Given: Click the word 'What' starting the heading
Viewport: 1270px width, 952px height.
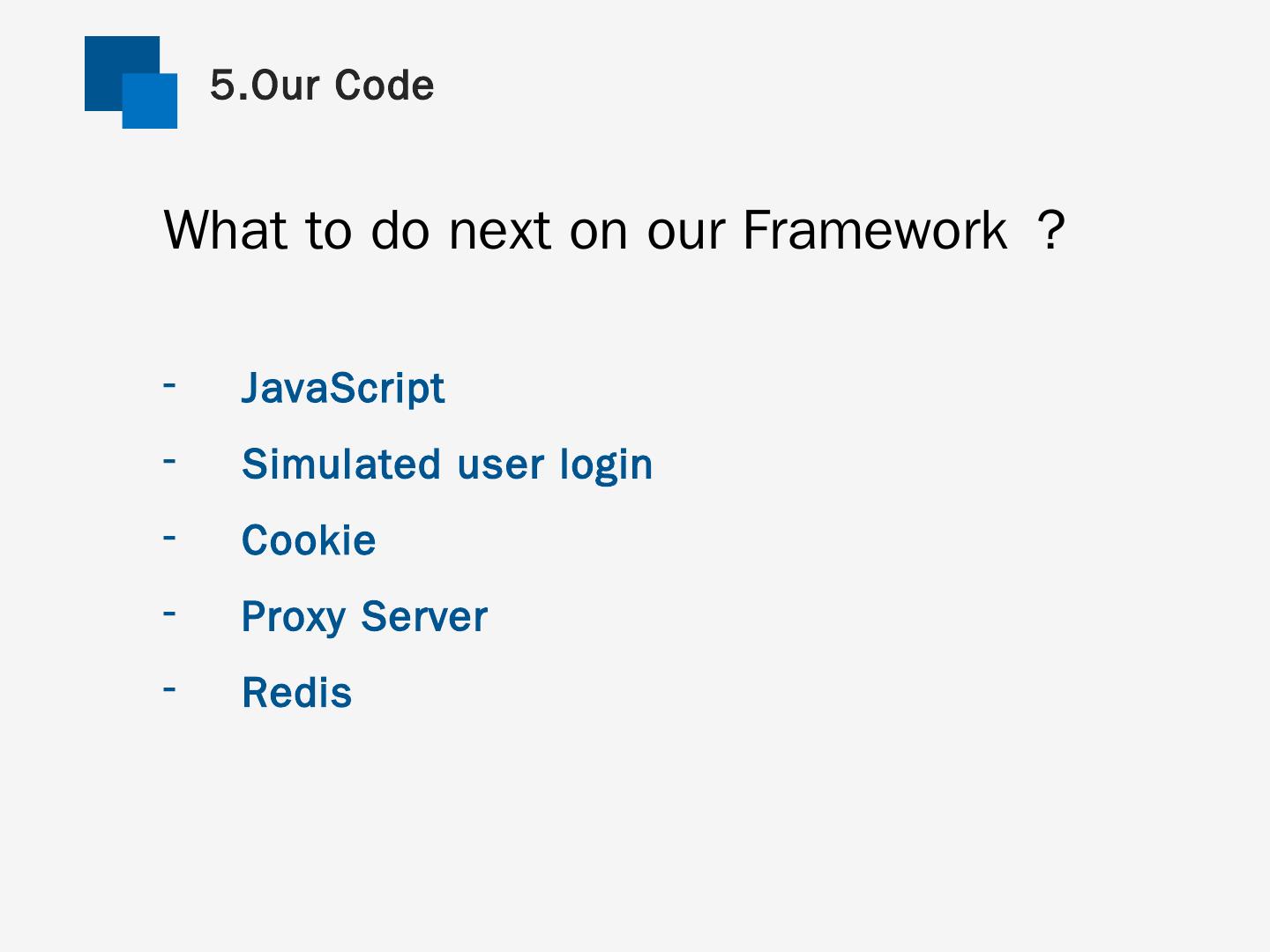Looking at the screenshot, I should 226,230.
